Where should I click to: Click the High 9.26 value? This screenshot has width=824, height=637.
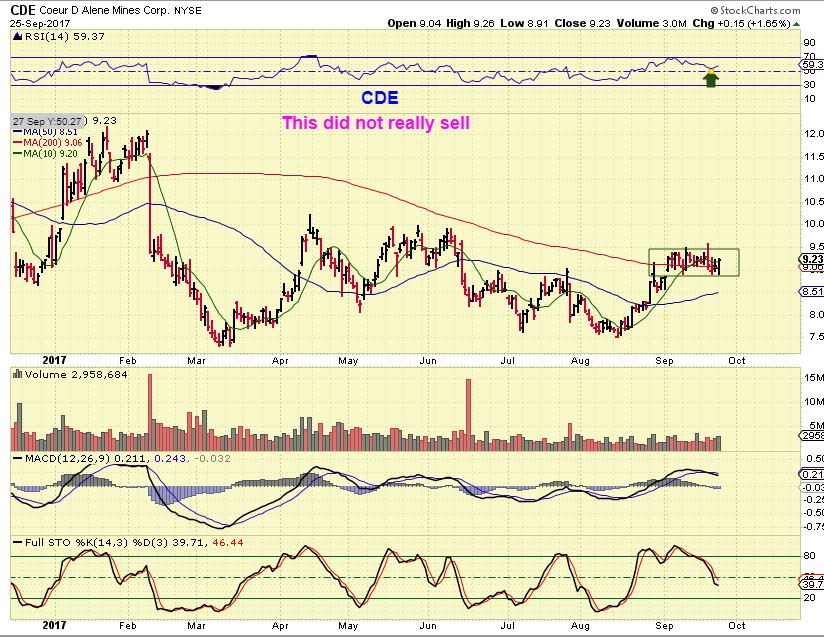coord(470,24)
